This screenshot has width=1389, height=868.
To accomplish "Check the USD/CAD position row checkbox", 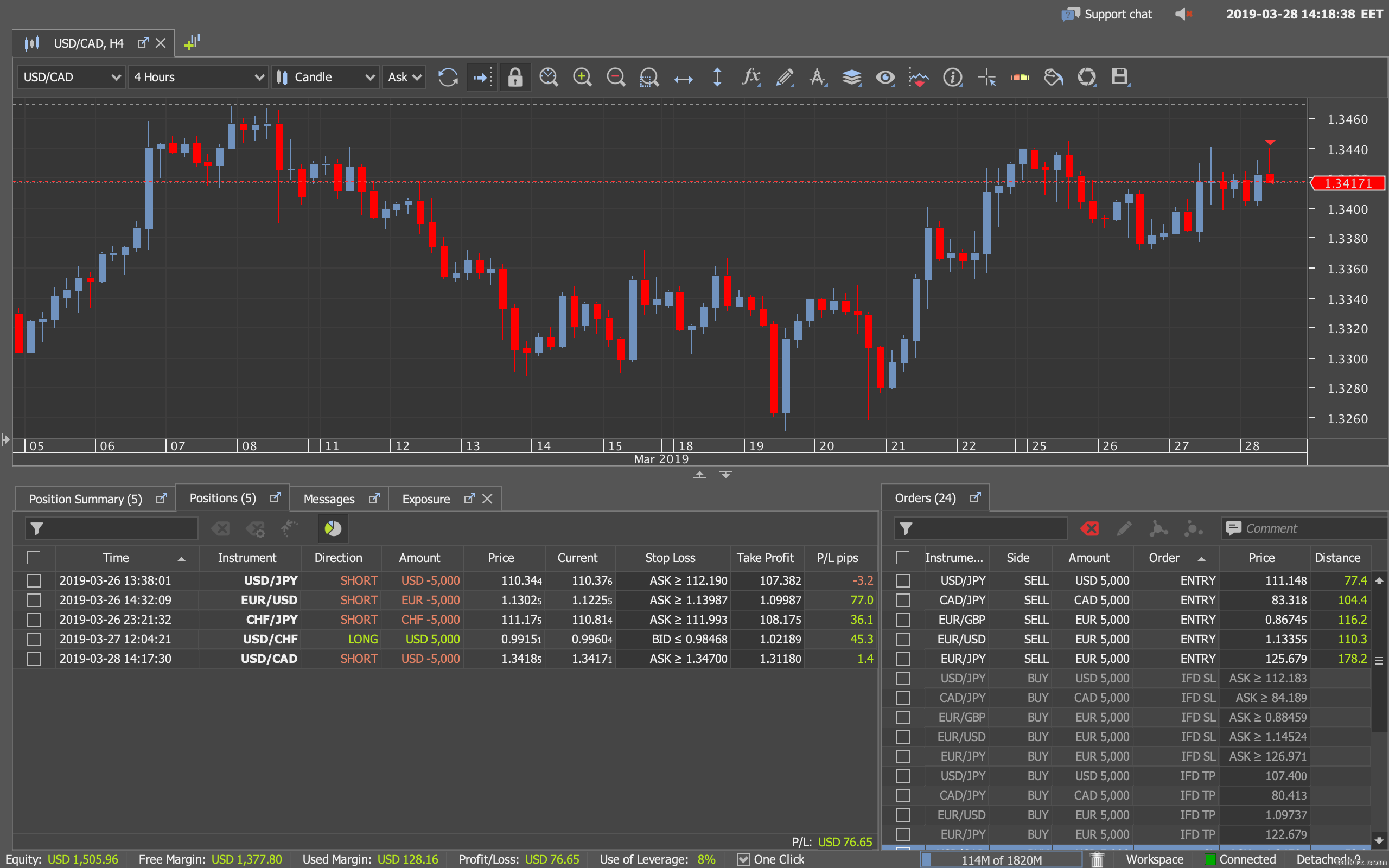I will click(x=34, y=659).
